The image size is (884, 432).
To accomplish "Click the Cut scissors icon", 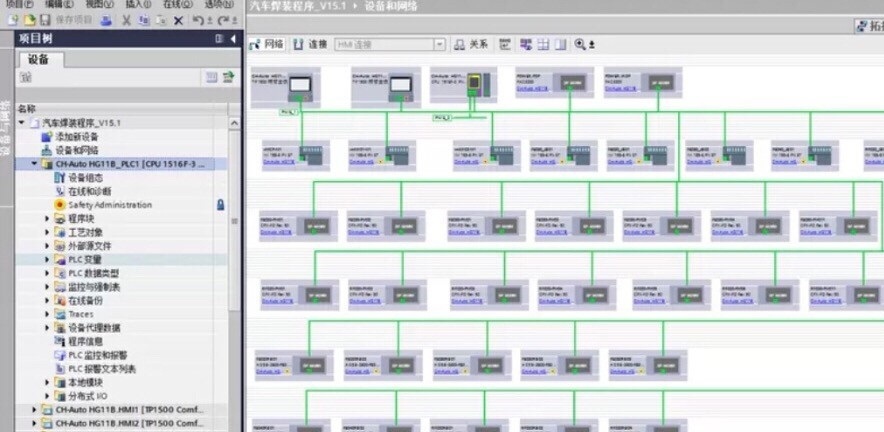I will click(x=126, y=20).
